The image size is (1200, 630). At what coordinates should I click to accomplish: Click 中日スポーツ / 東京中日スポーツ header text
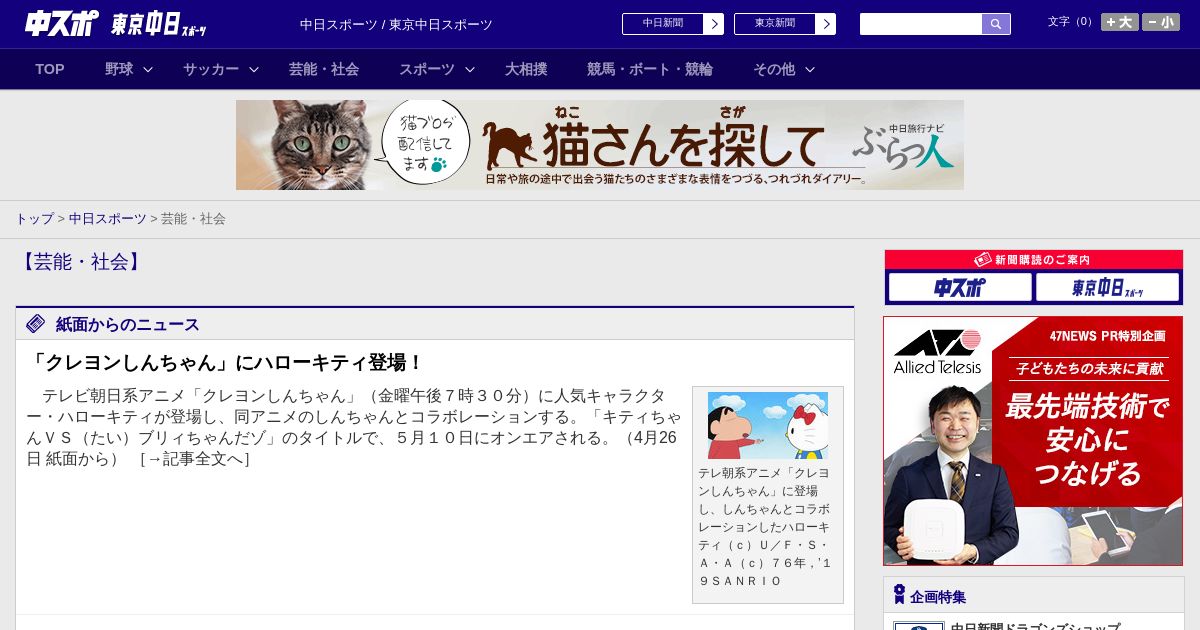[396, 24]
